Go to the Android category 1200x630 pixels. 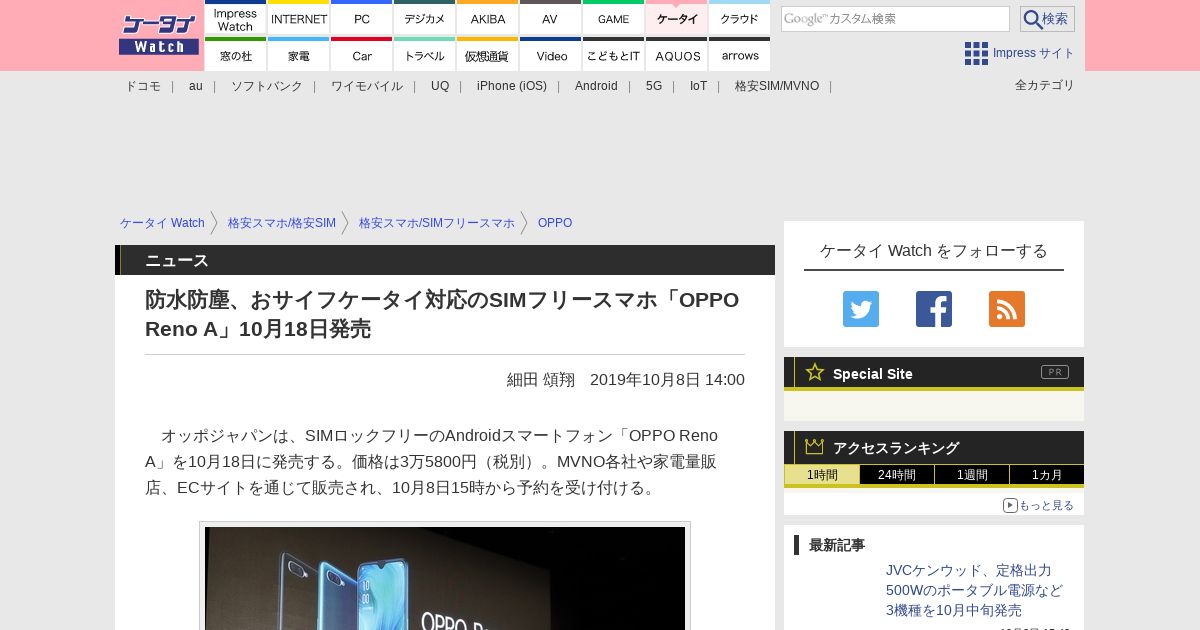pyautogui.click(x=596, y=86)
